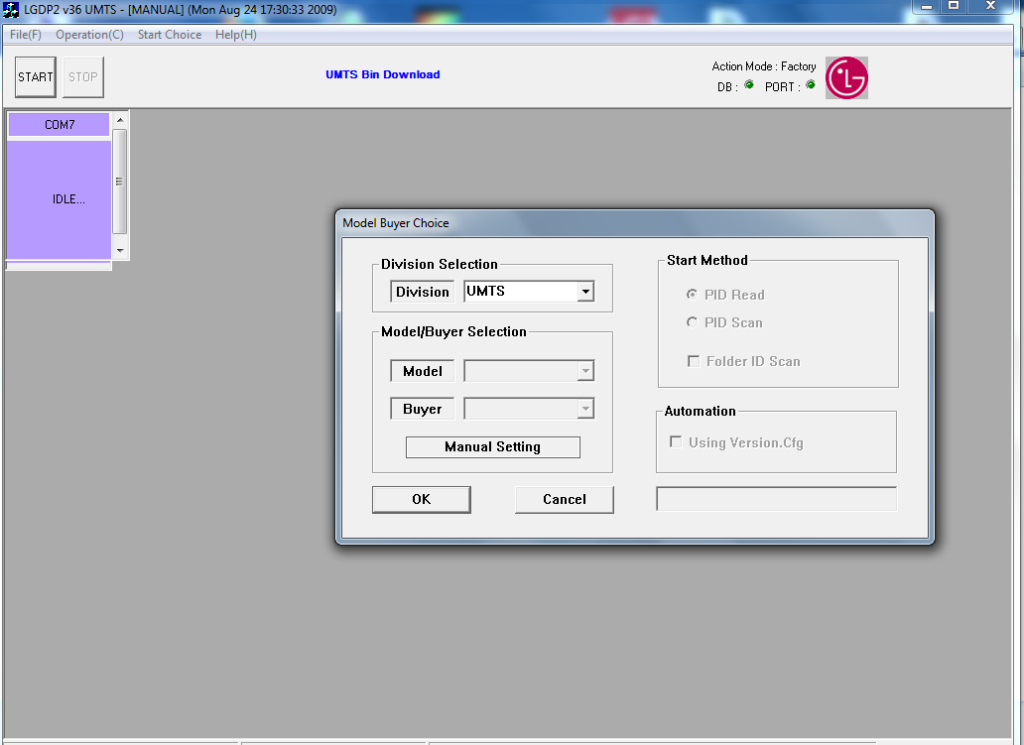The height and width of the screenshot is (745, 1024).
Task: Confirm the dialog with OK
Action: point(421,499)
